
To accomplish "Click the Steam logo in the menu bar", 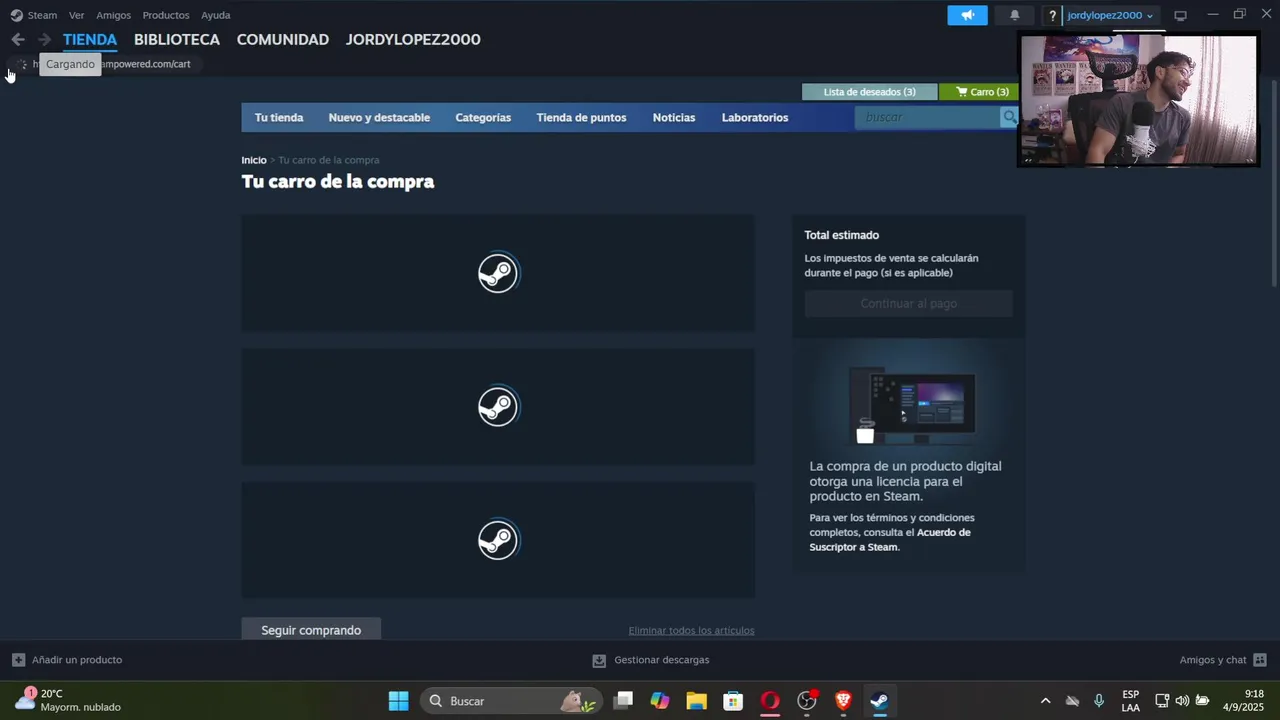I will 16,15.
